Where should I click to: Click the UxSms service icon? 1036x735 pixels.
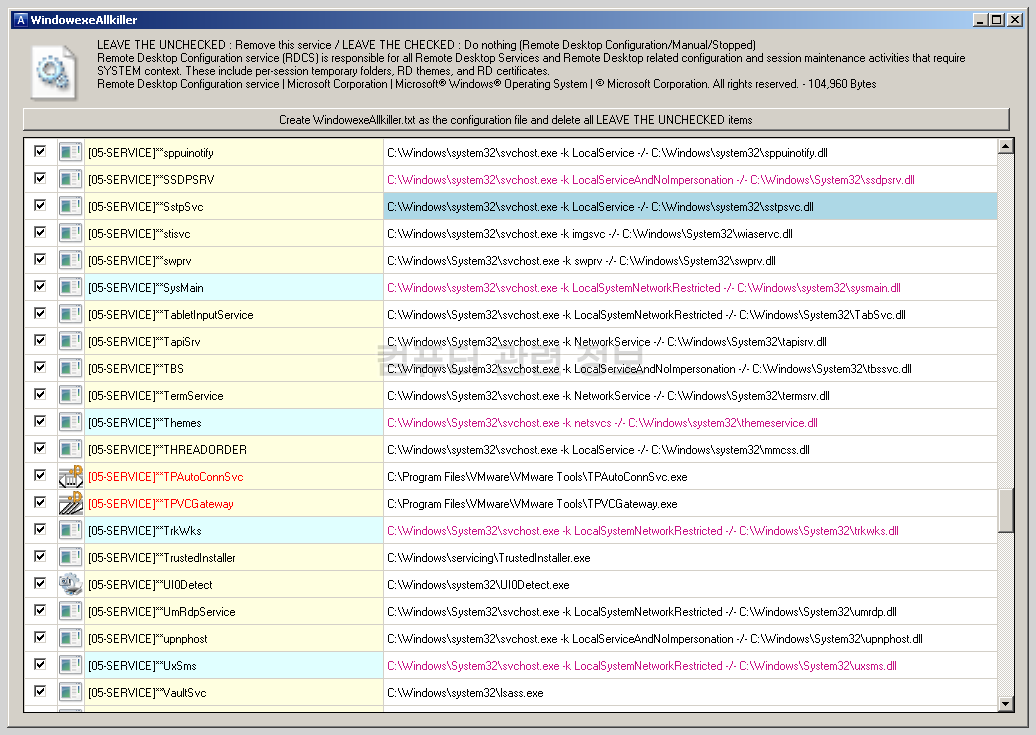(70, 666)
